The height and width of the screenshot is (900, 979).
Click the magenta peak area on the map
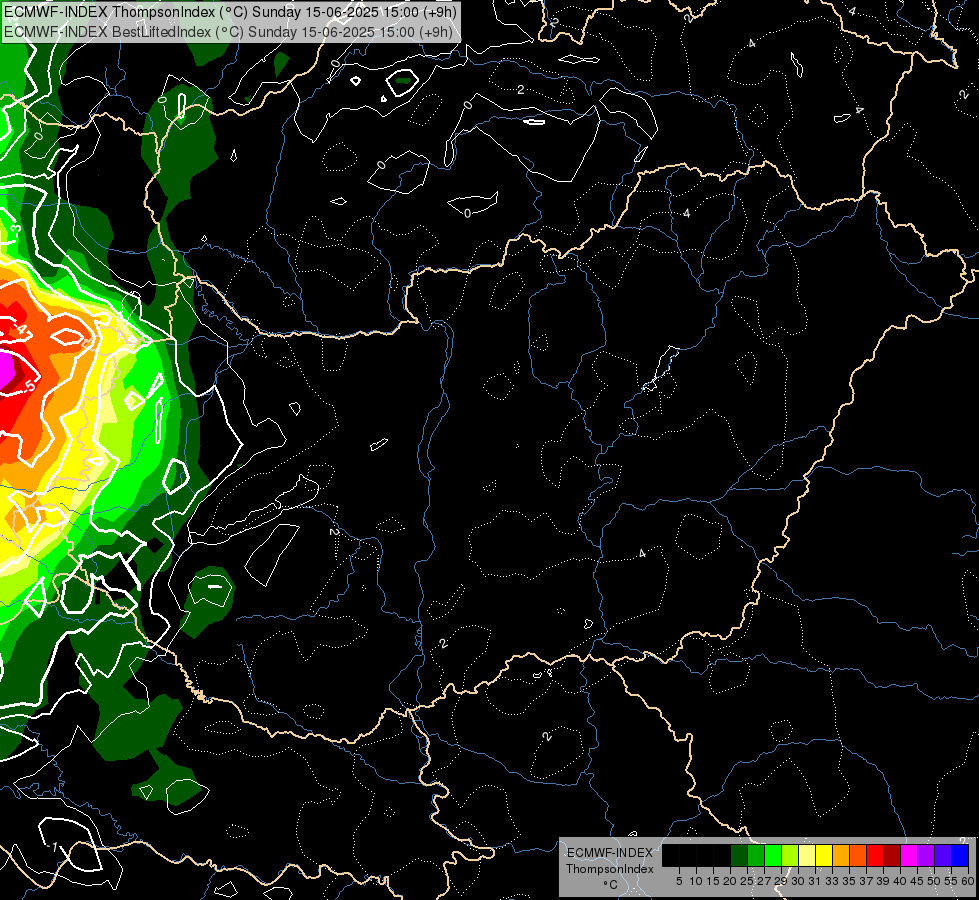pos(5,372)
